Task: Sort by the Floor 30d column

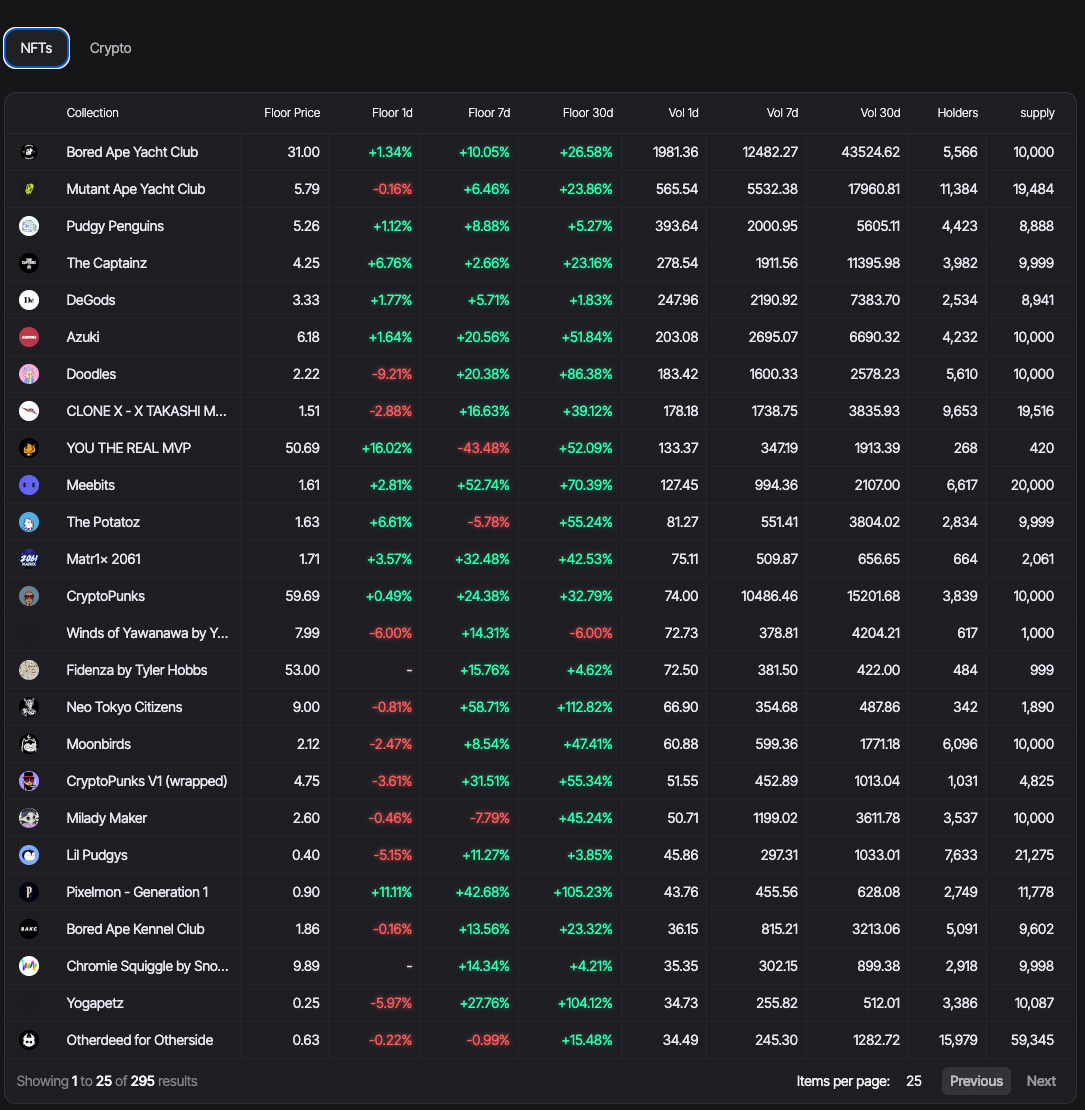Action: tap(588, 113)
